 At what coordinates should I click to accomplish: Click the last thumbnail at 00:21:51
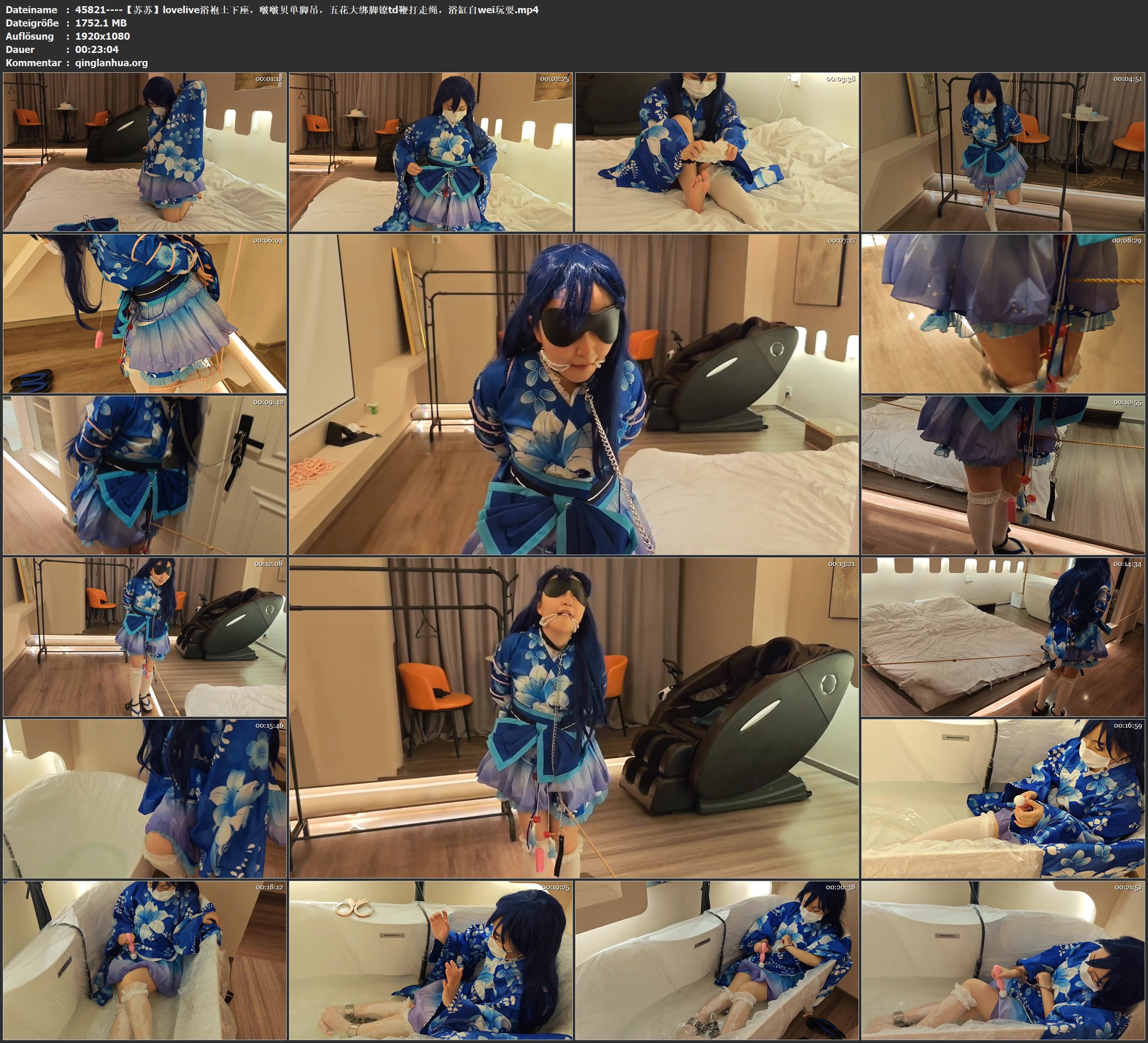(x=1003, y=960)
